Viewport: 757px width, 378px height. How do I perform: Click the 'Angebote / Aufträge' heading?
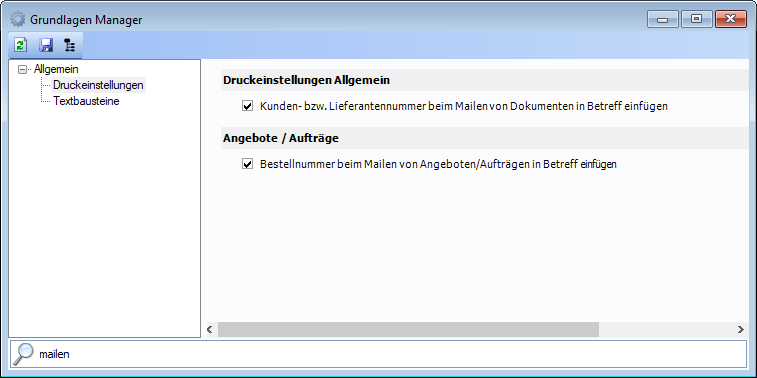[281, 139]
